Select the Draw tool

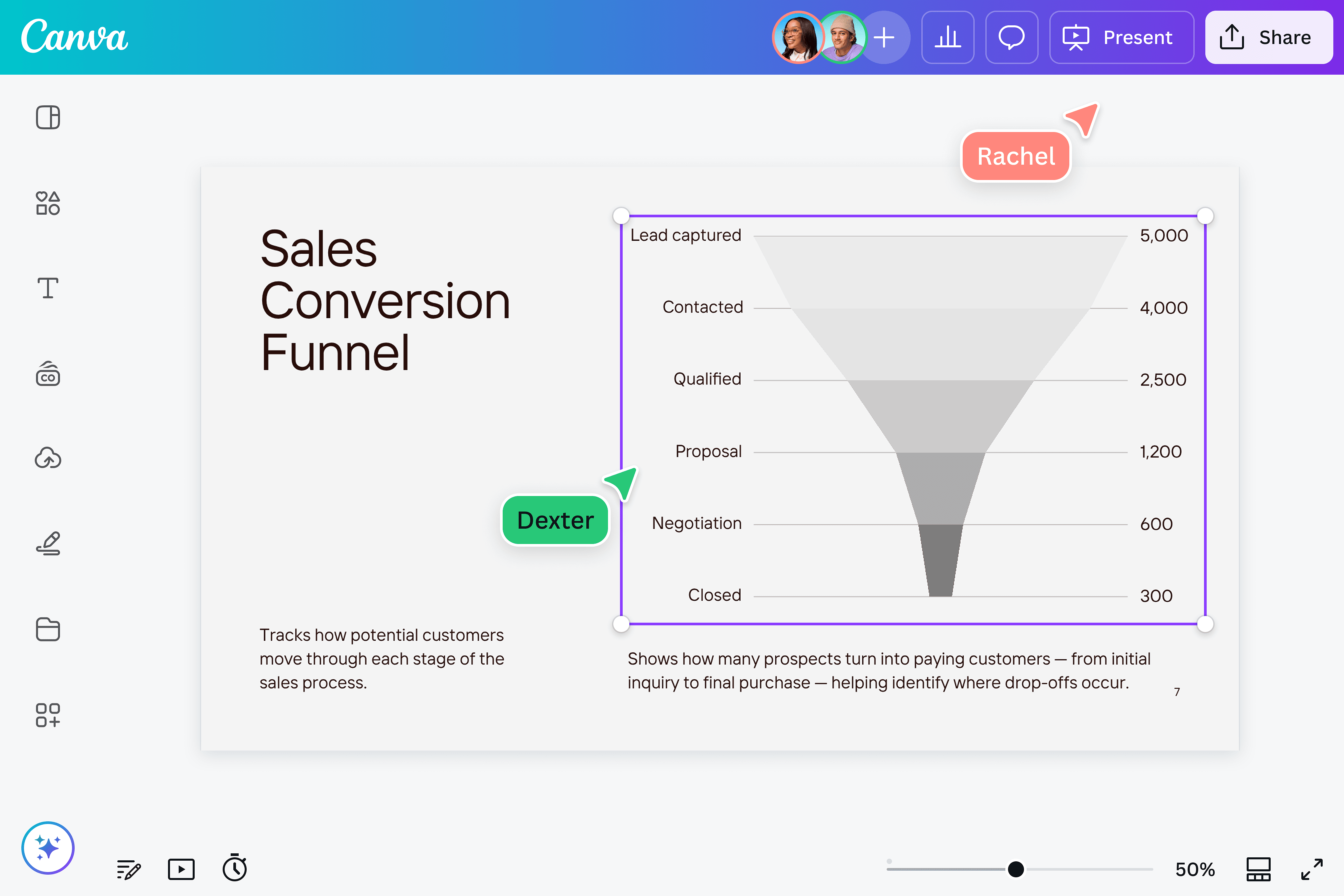pyautogui.click(x=48, y=542)
